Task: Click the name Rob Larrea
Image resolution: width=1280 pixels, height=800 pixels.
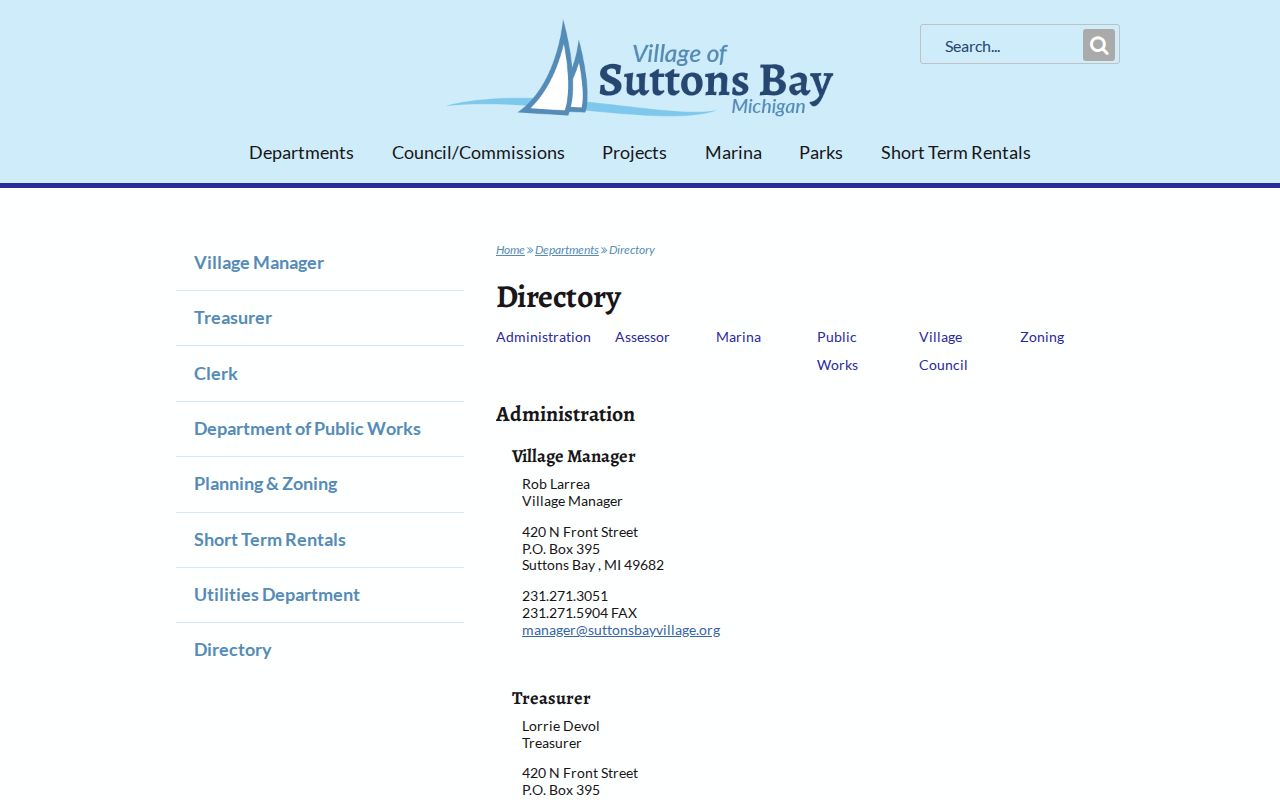Action: pyautogui.click(x=556, y=484)
